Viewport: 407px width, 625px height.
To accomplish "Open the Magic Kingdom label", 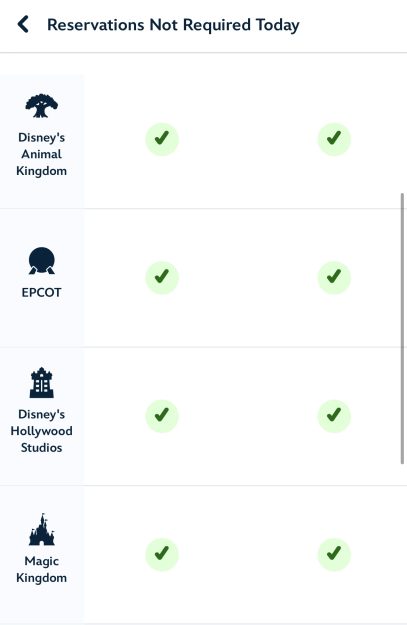I will click(x=41, y=569).
